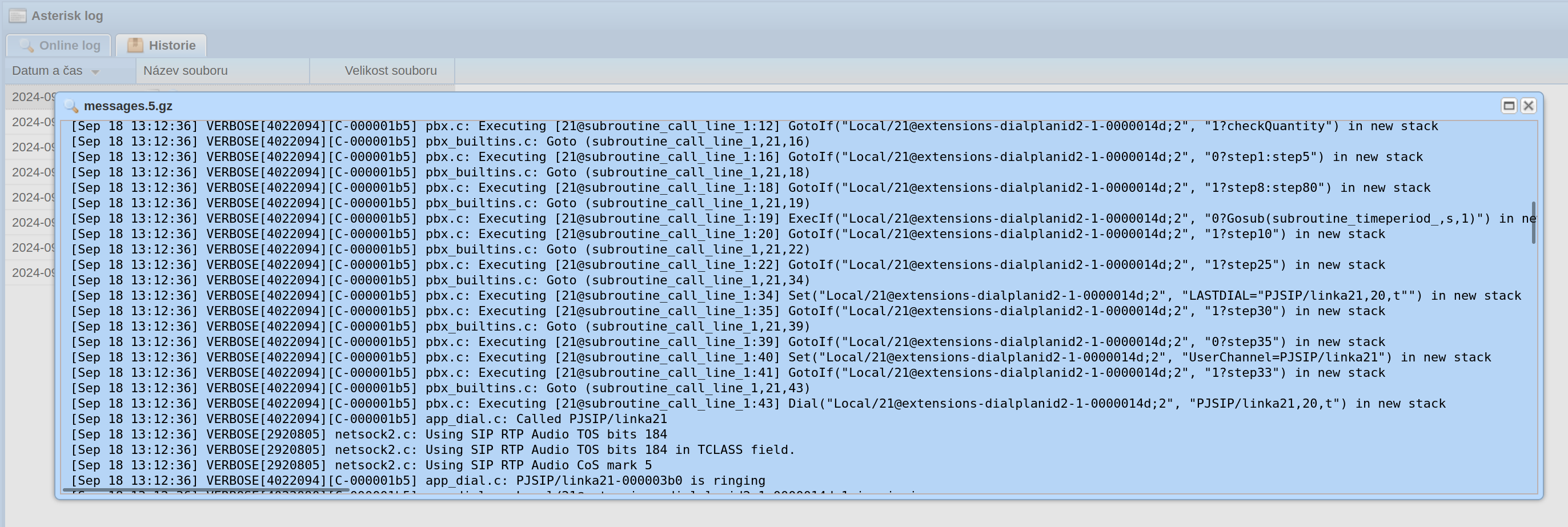The image size is (1568, 527).
Task: Click the messages.5.gz window title
Action: [x=128, y=106]
